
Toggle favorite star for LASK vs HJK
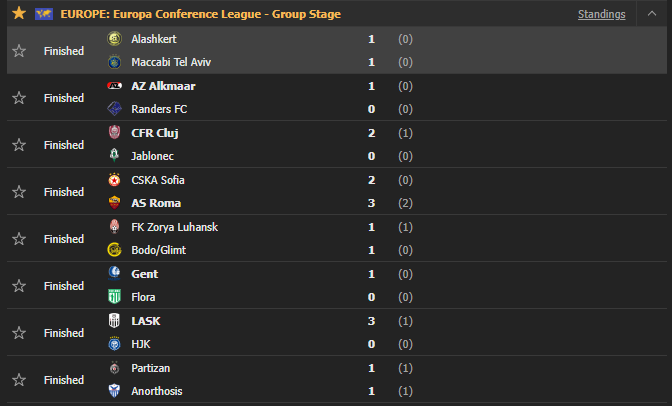(x=18, y=333)
